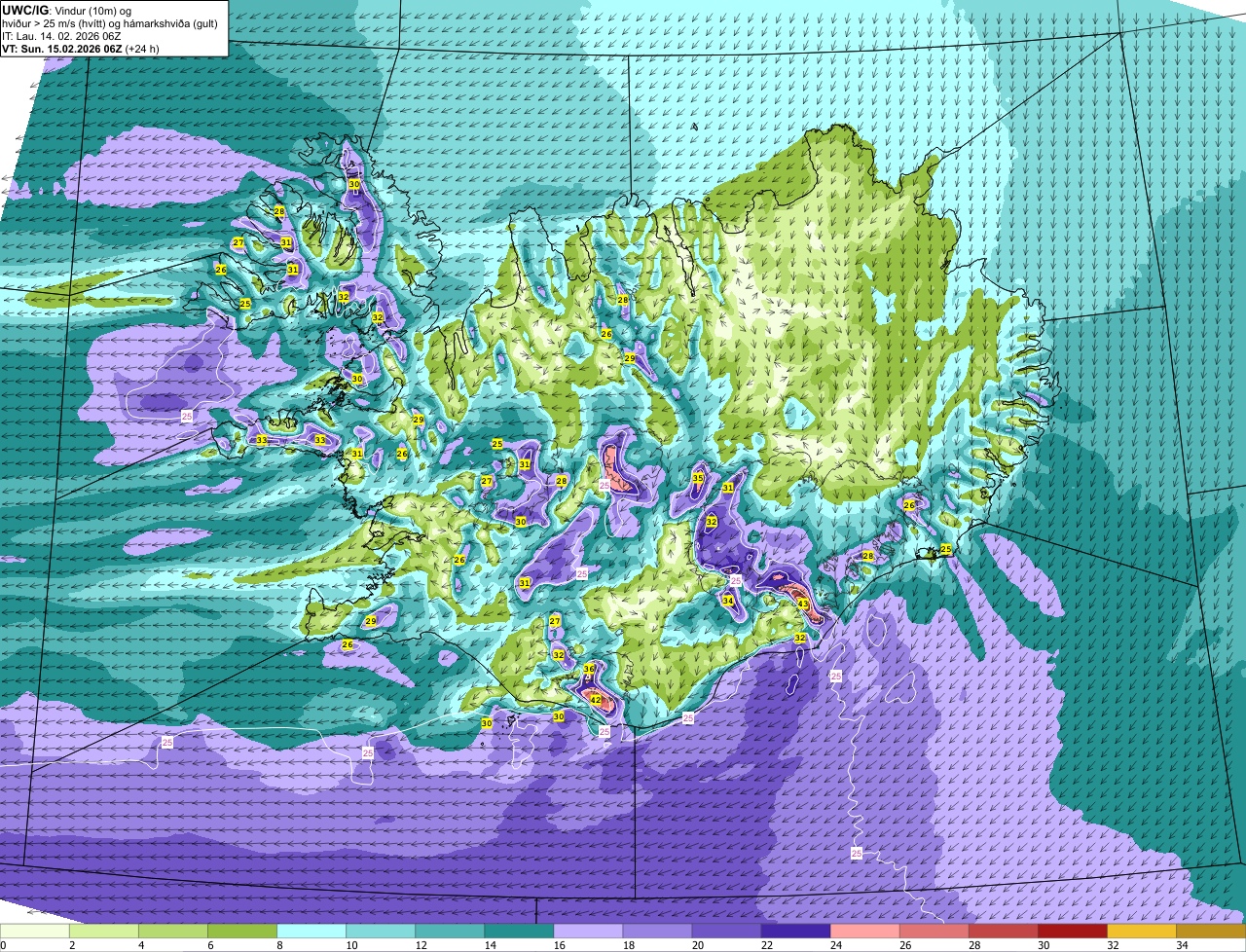Image resolution: width=1246 pixels, height=952 pixels.
Task: Click the yellow gust label '36'
Action: 589,670
